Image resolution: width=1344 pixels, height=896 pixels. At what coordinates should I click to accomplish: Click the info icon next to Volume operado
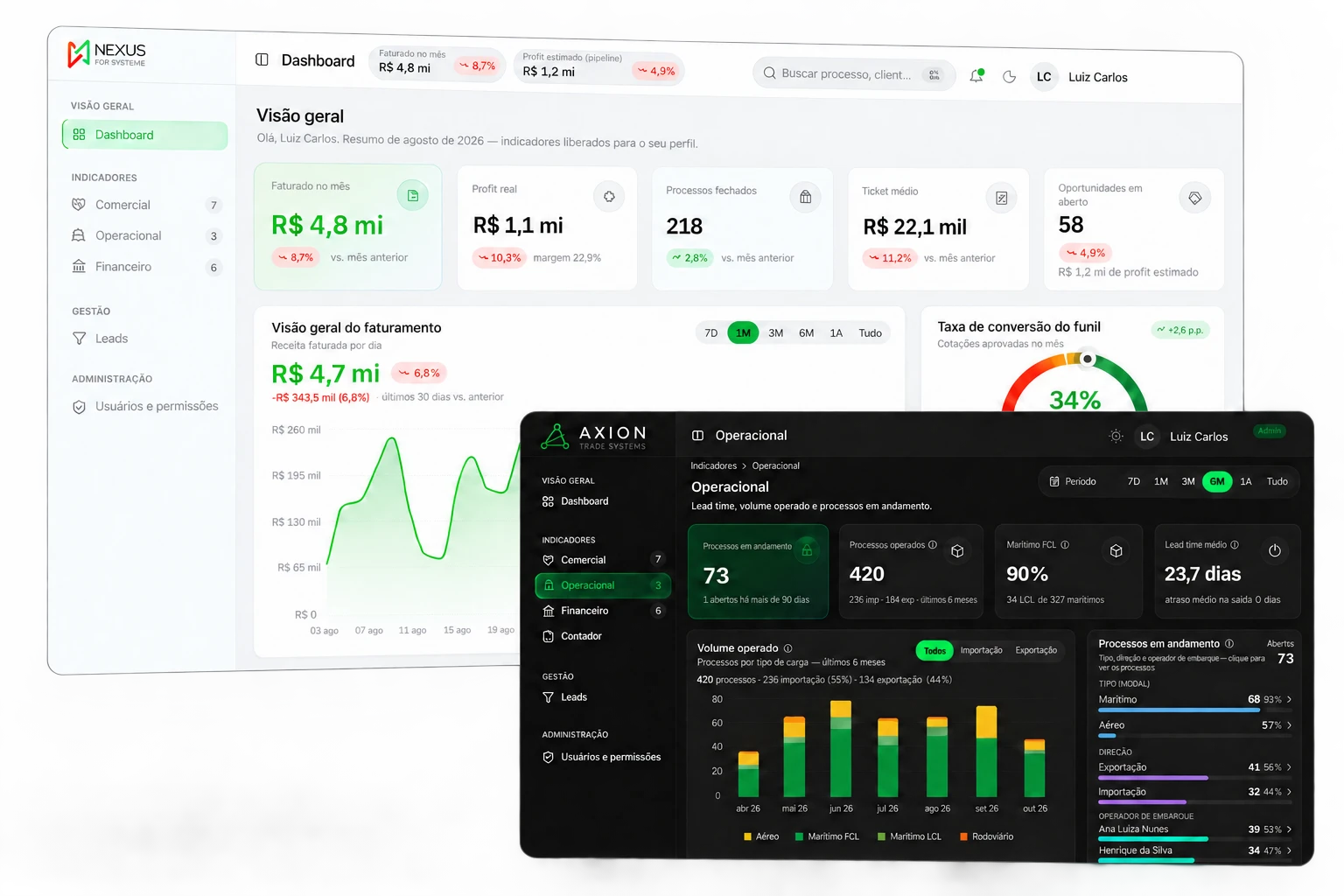coord(787,648)
